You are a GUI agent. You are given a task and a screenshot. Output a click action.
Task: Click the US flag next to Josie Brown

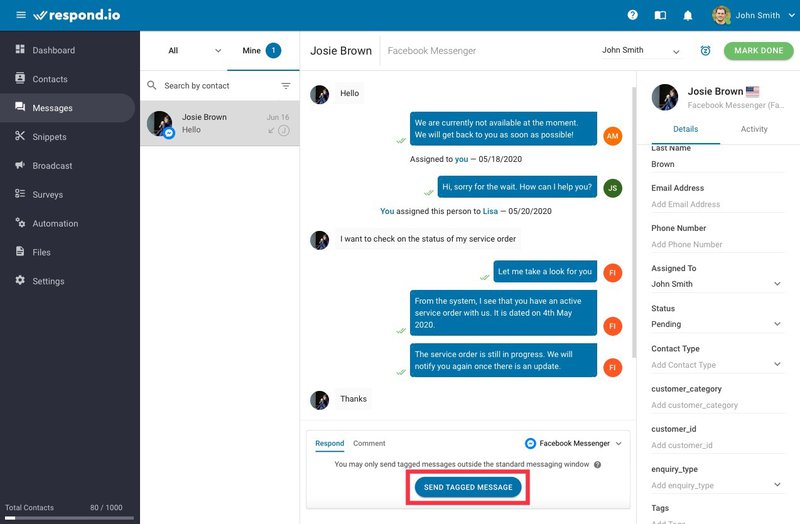coord(753,91)
